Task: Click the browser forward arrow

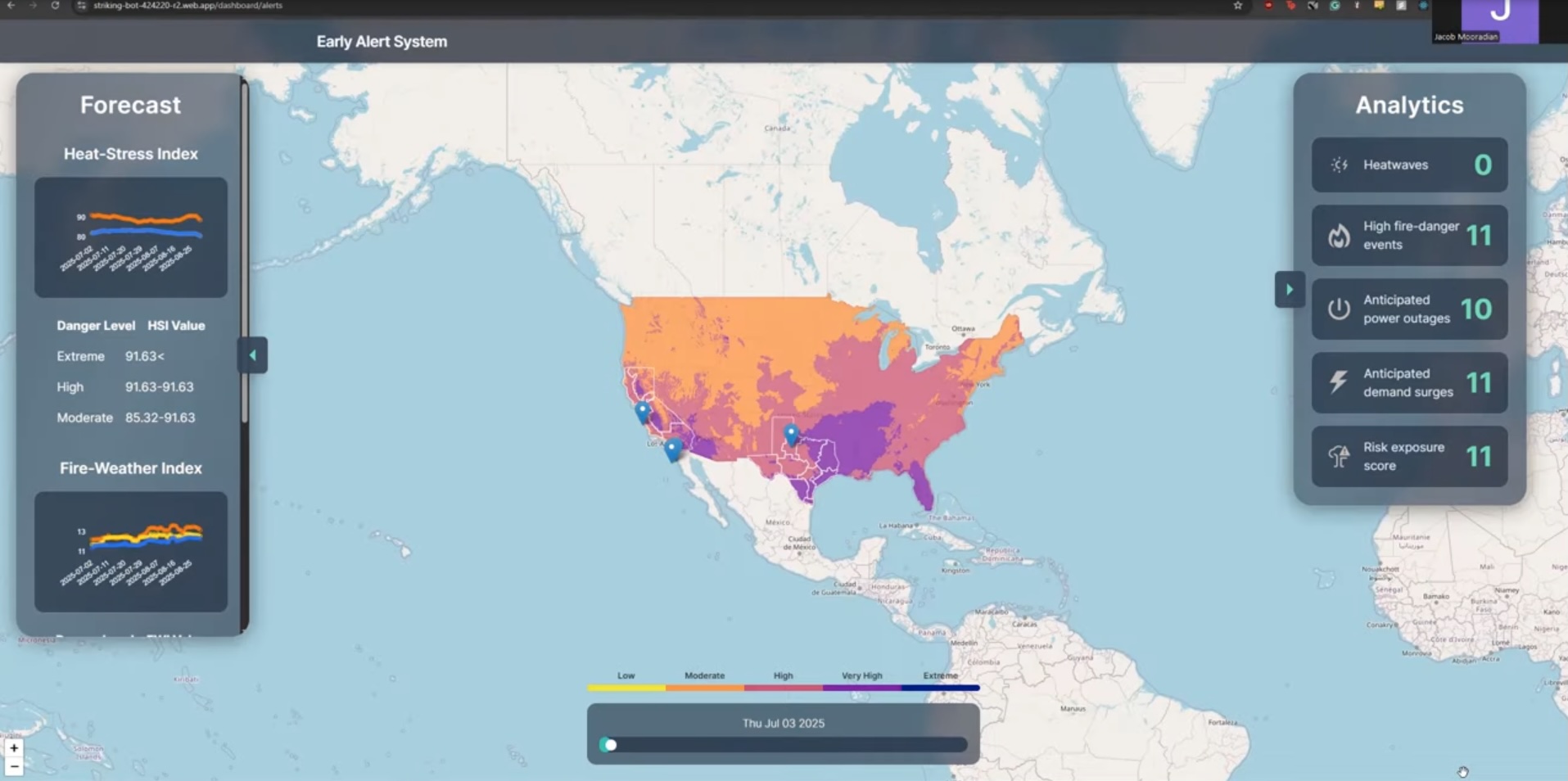Action: point(33,6)
